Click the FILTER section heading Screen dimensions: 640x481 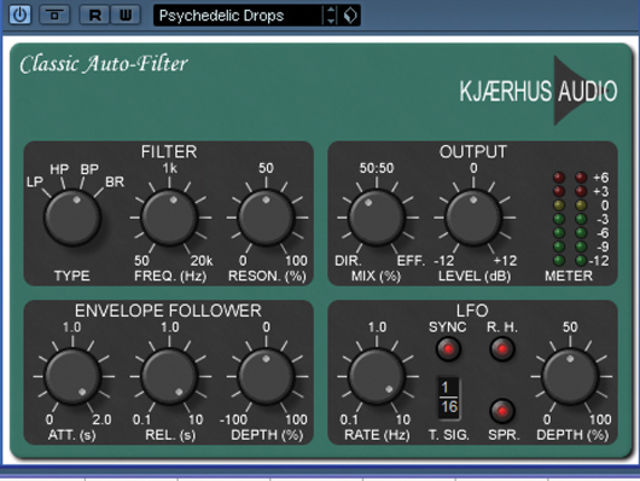169,152
